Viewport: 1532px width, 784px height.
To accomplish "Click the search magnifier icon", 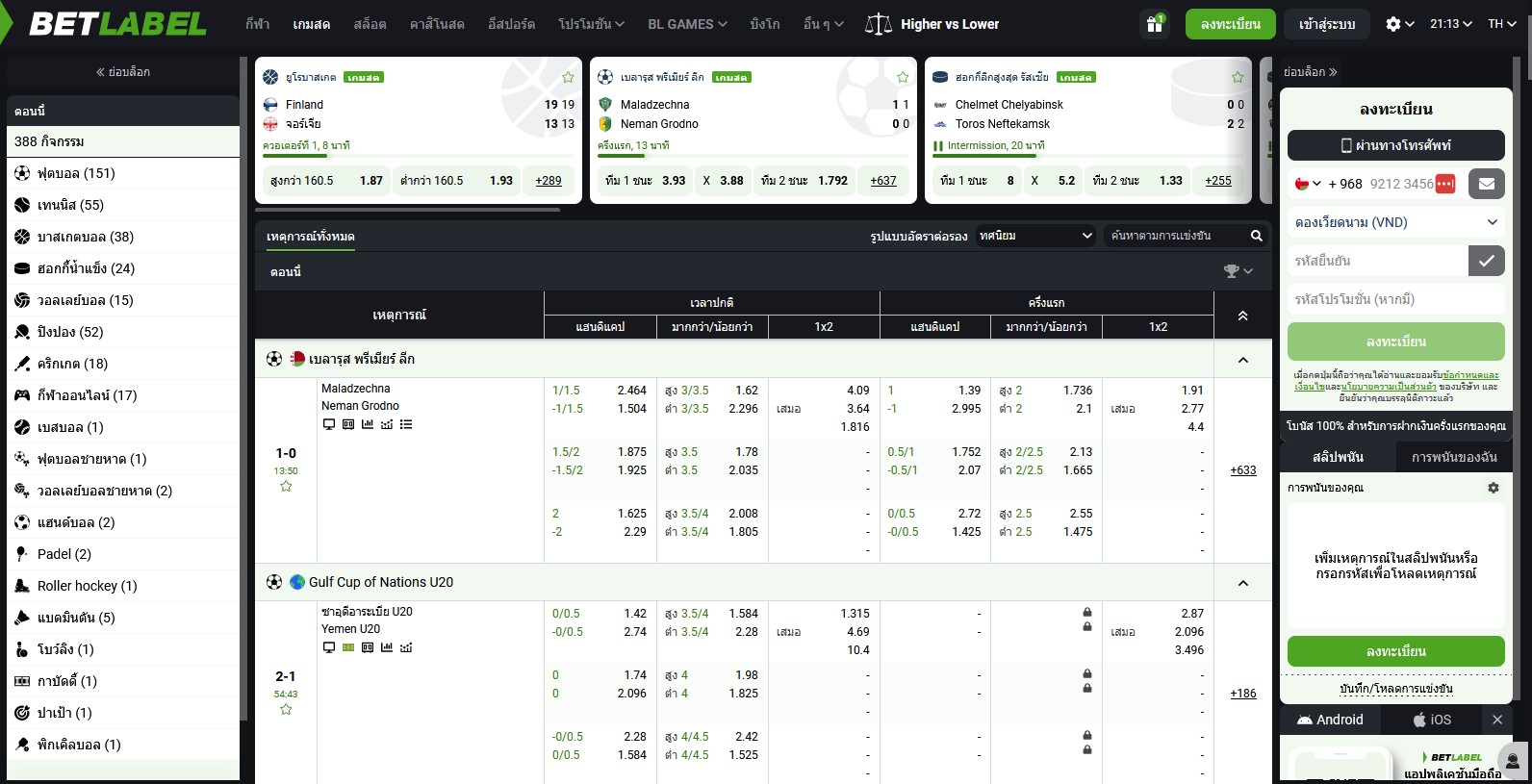I will click(1256, 236).
